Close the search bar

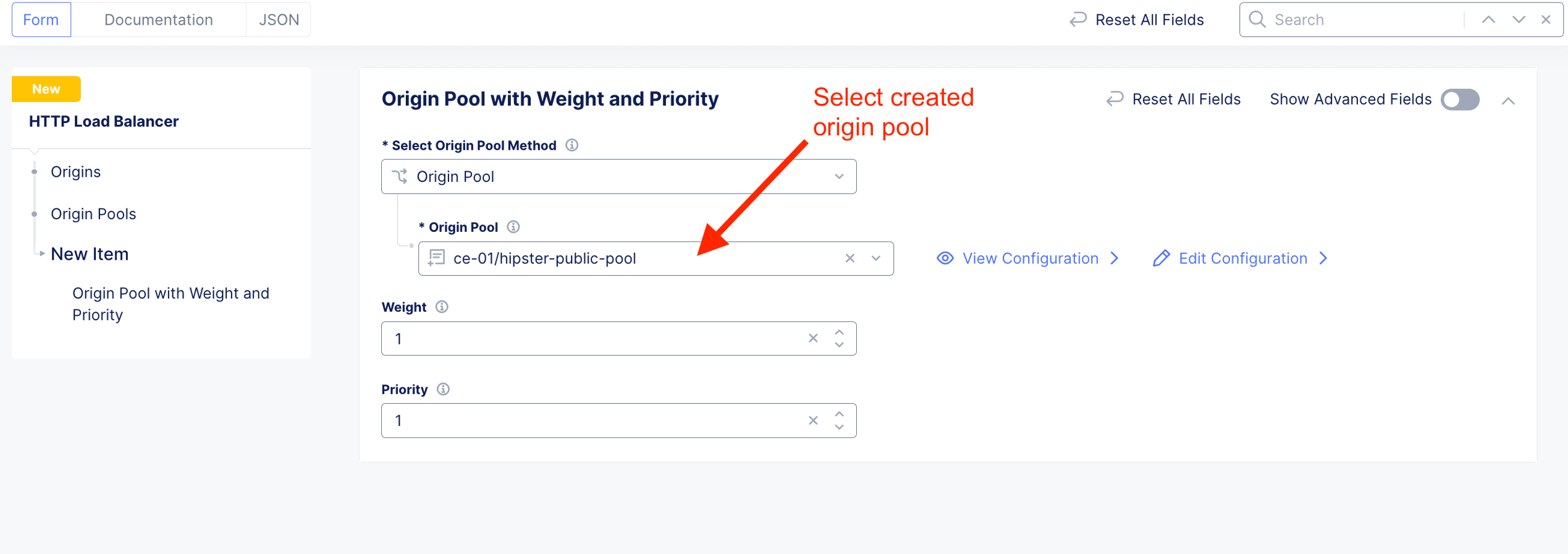pos(1546,20)
